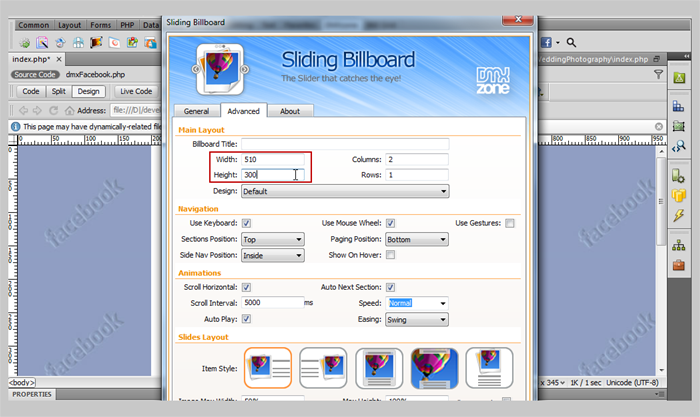Toggle the Use Mouse Wheel checkbox
The width and height of the screenshot is (700, 417).
[391, 223]
